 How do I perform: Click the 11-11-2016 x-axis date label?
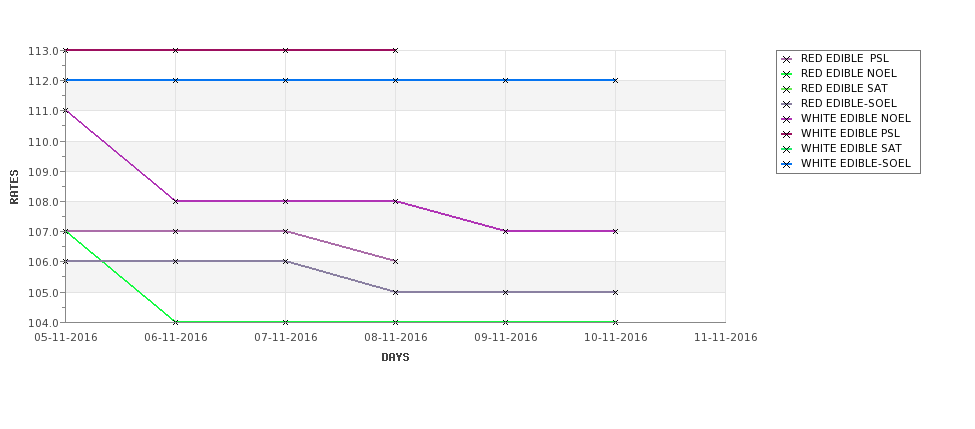click(x=726, y=338)
